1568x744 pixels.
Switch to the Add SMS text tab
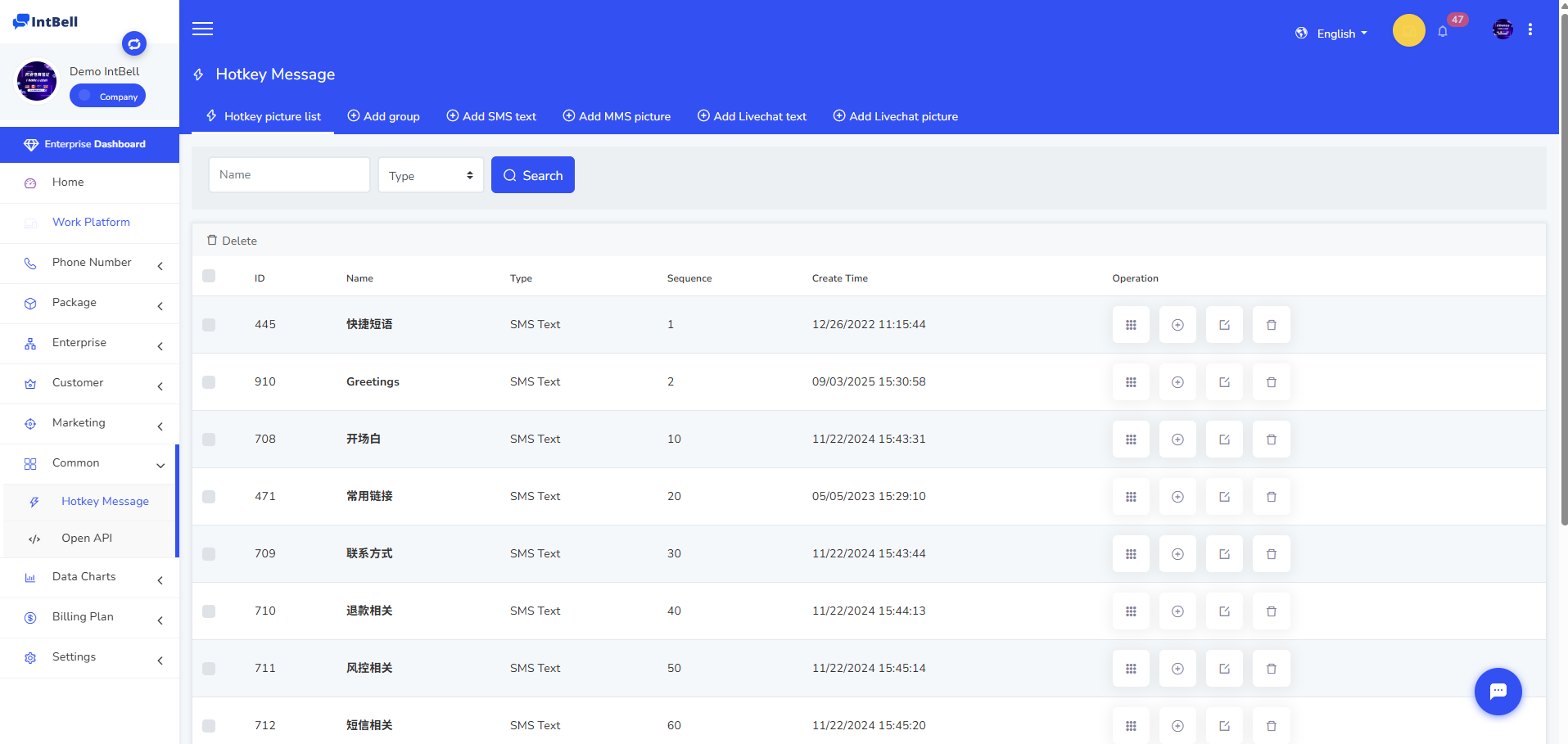(x=491, y=116)
